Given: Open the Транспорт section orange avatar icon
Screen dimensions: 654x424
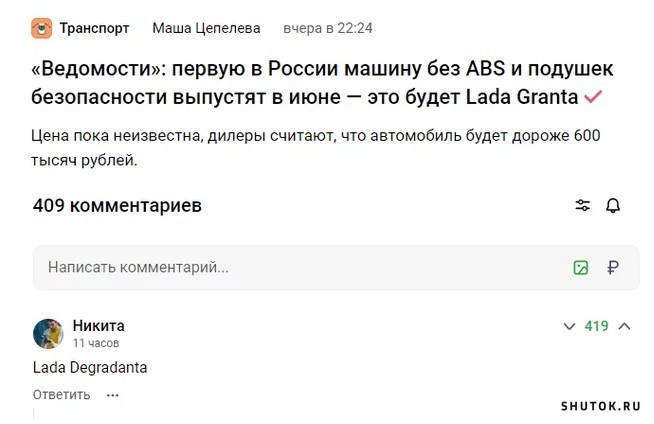Looking at the screenshot, I should coord(42,28).
